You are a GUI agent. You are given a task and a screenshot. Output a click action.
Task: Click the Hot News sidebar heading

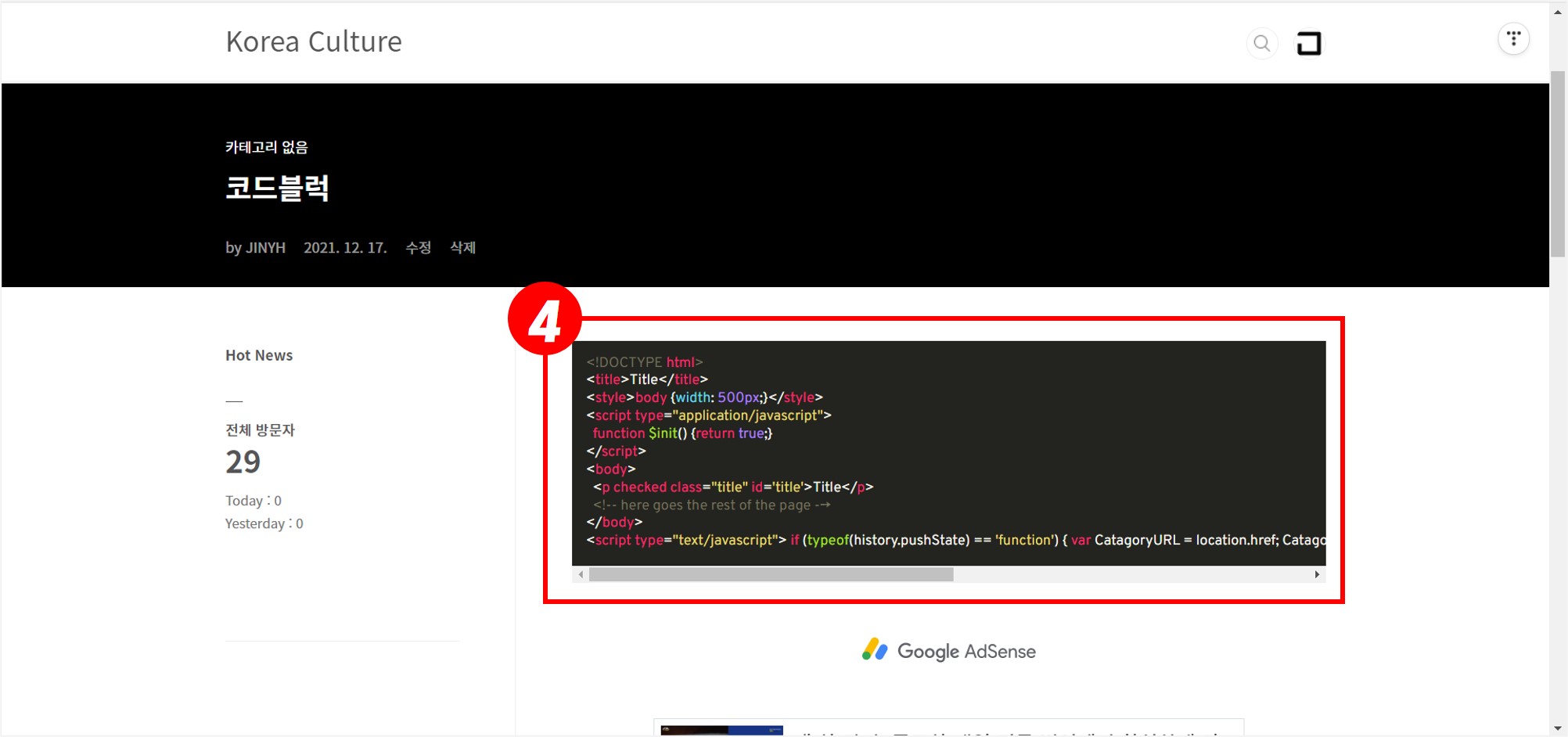(259, 355)
